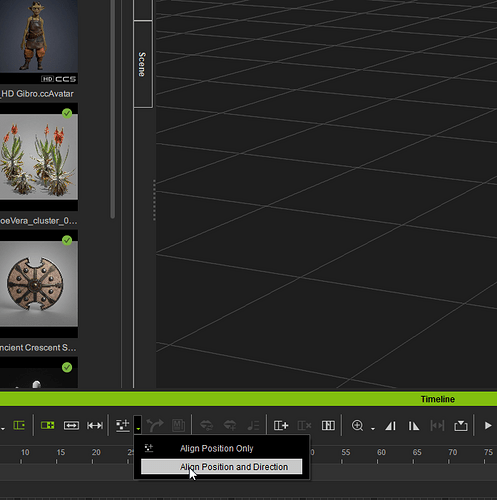
Task: Click the 'oeVera_cluster_0...' file name
Action: (39, 221)
